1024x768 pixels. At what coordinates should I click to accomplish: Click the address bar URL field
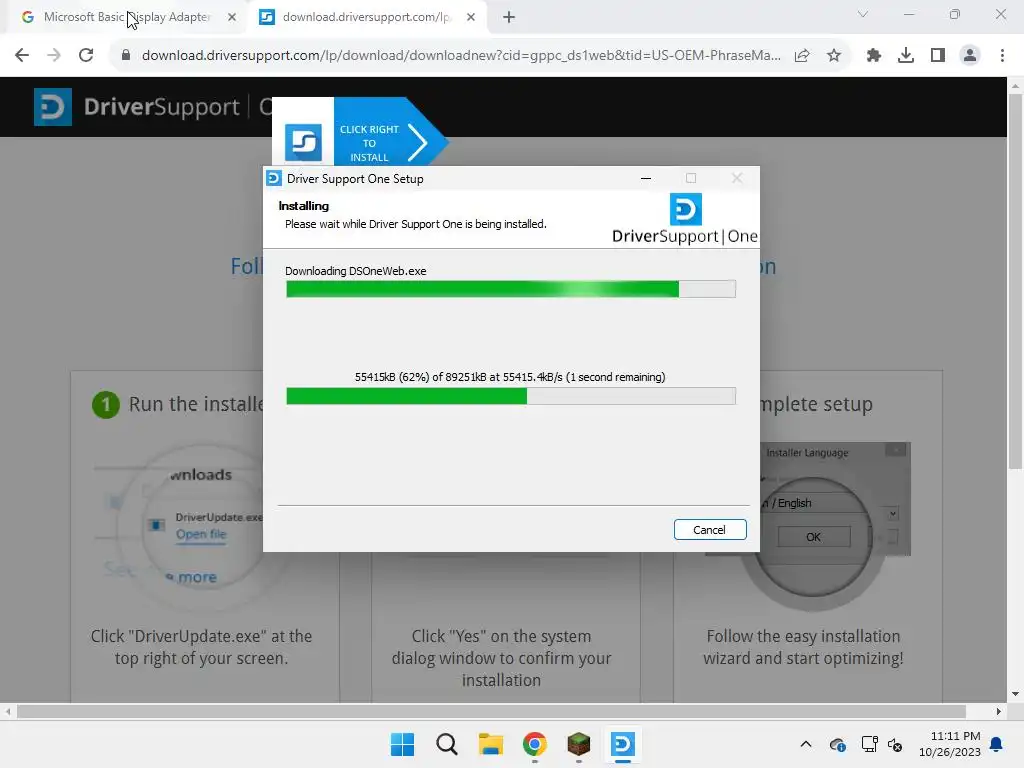461,56
